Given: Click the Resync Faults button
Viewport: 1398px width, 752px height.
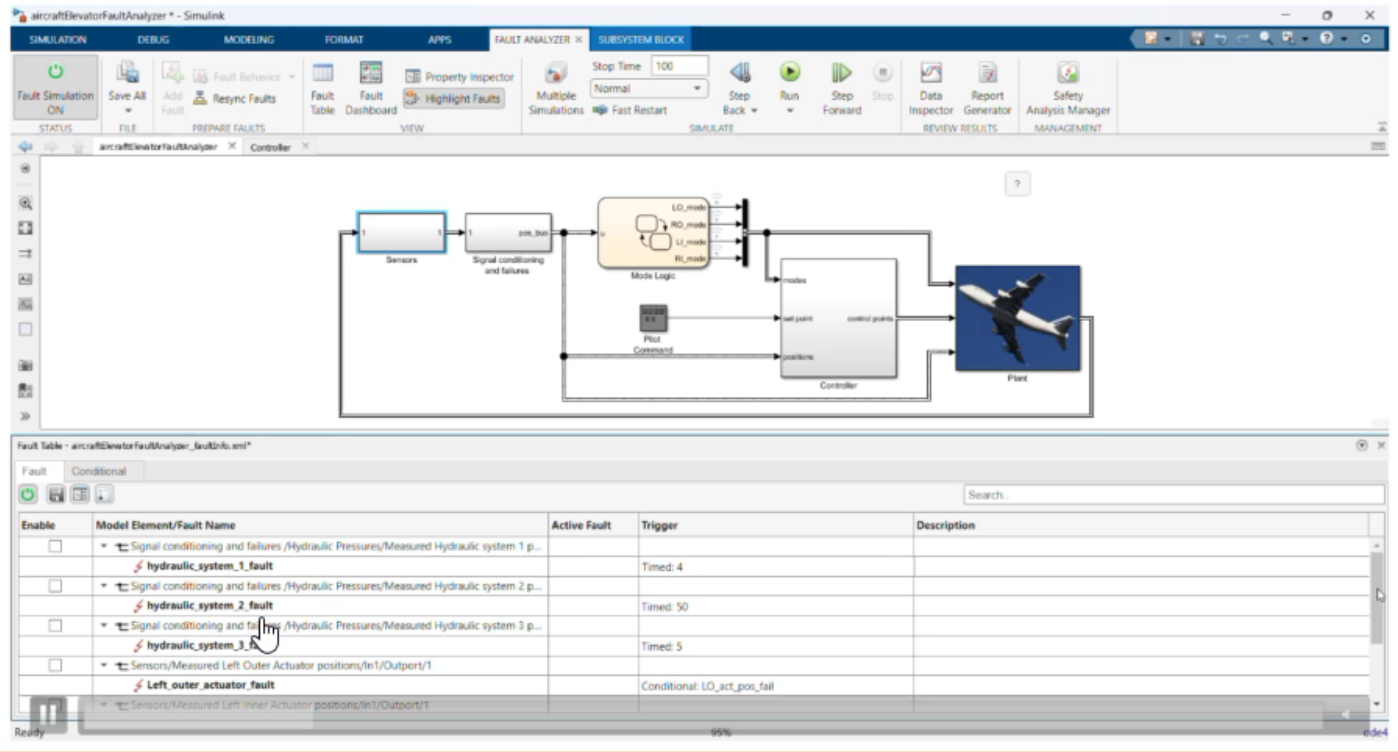Looking at the screenshot, I should coord(234,99).
